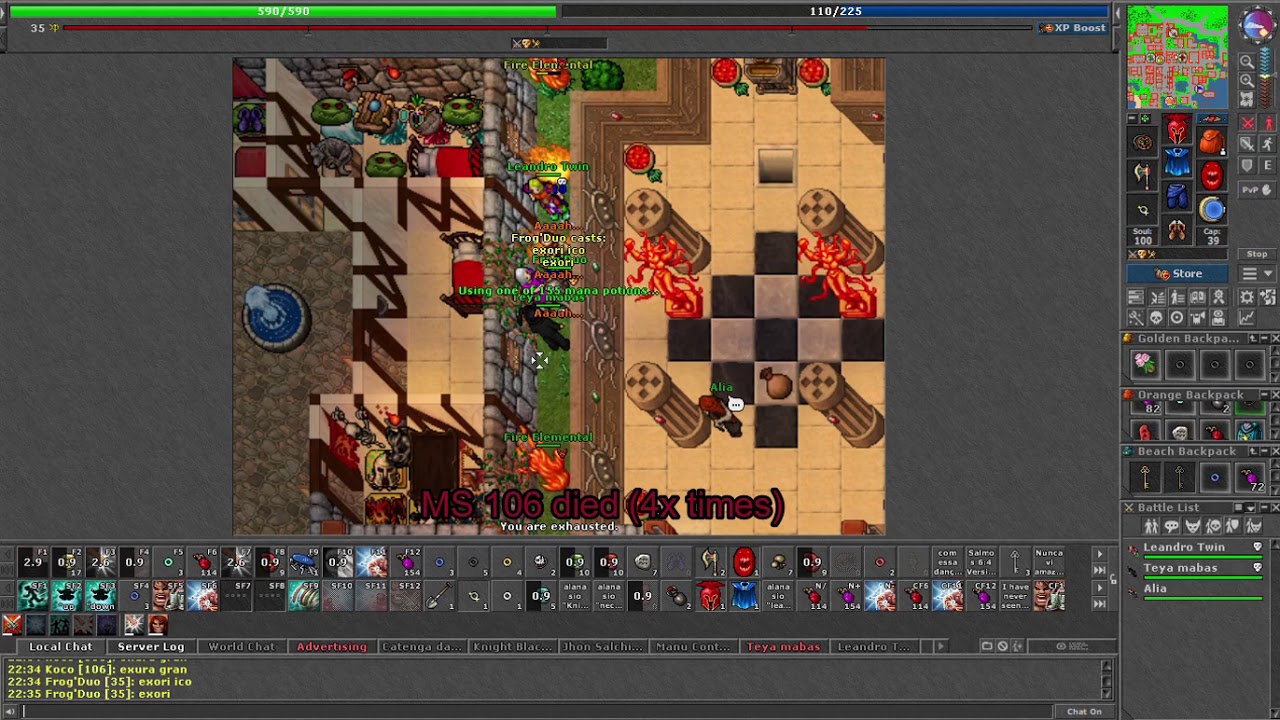Click the flower item in Golden Backpack
The height and width of the screenshot is (720, 1280).
coord(1145,365)
